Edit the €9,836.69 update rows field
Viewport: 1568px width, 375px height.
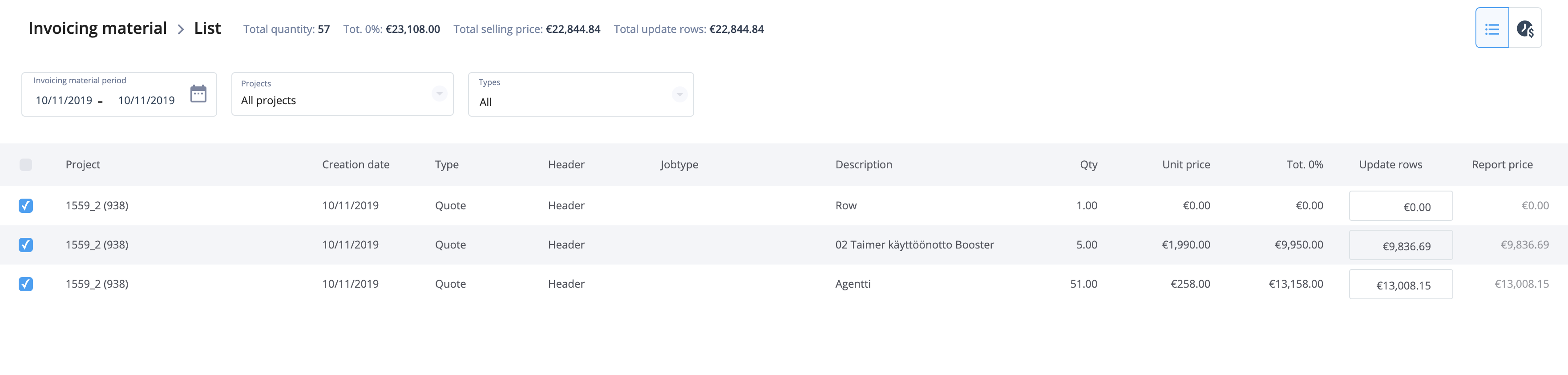point(1401,245)
